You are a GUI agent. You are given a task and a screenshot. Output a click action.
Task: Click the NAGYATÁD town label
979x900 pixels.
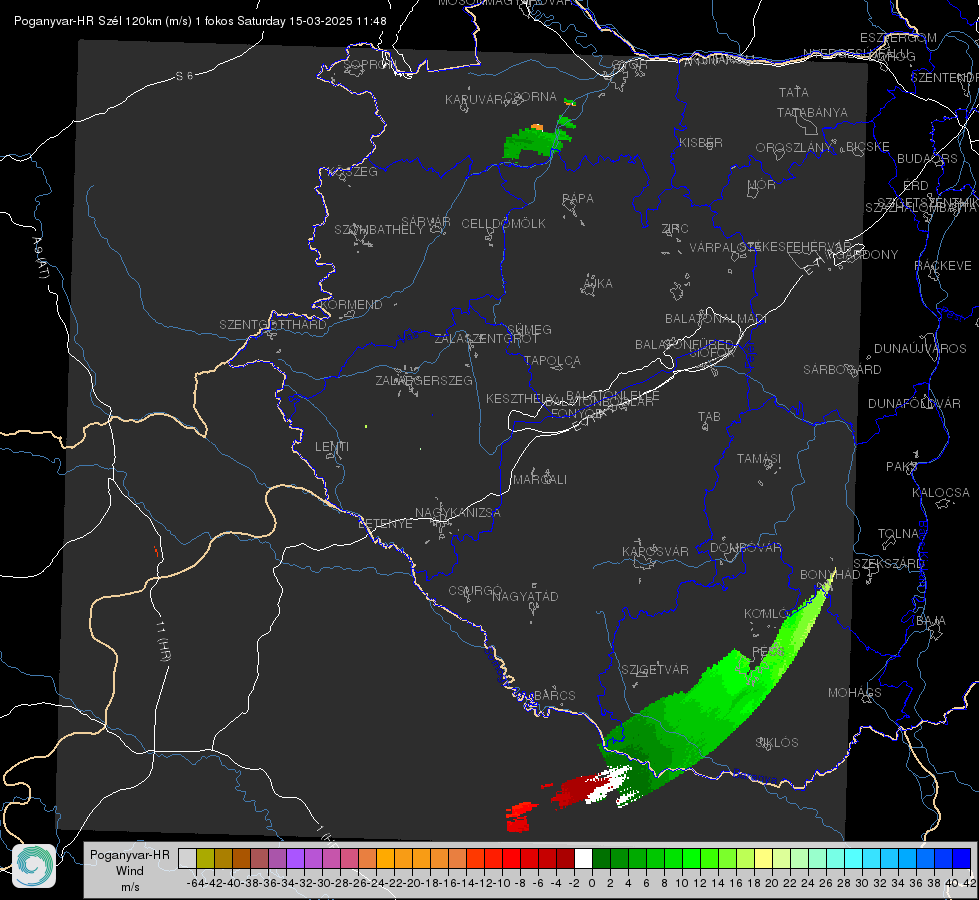tap(525, 596)
